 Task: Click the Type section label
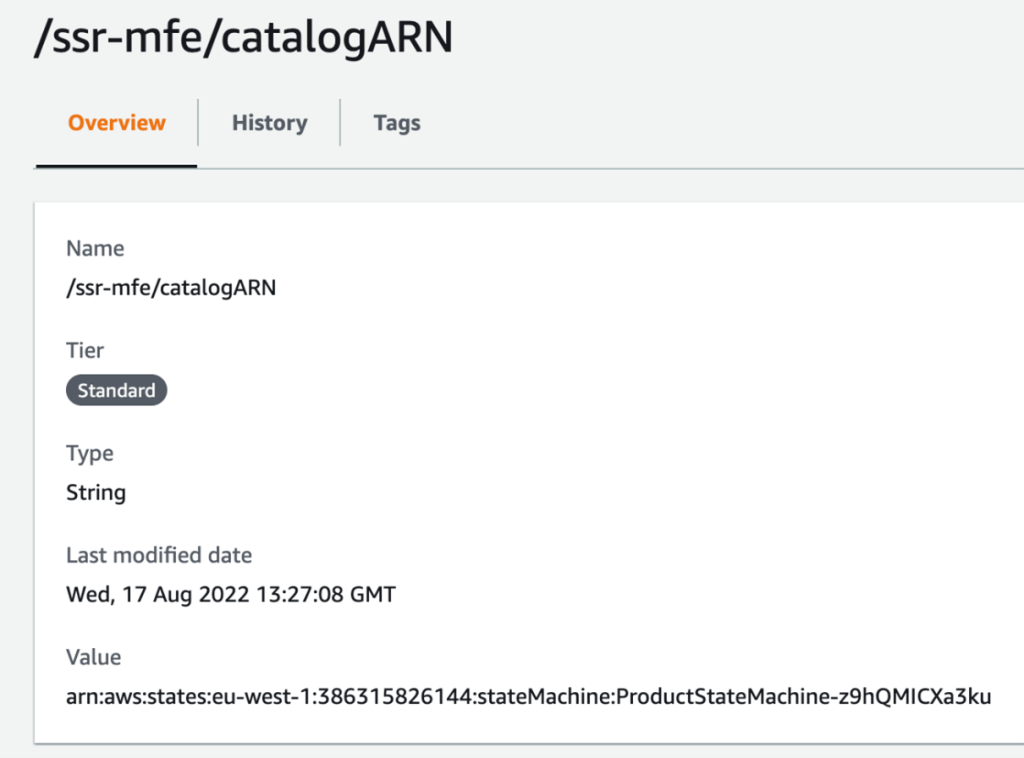(90, 453)
